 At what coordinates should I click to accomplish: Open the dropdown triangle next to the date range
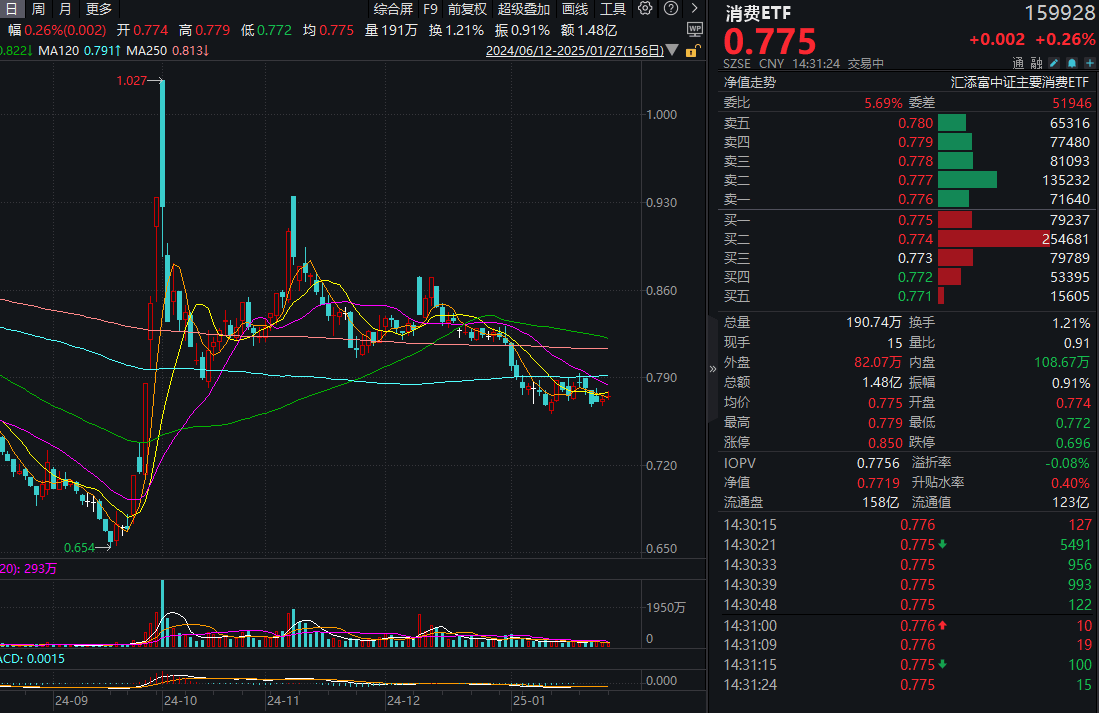point(672,48)
